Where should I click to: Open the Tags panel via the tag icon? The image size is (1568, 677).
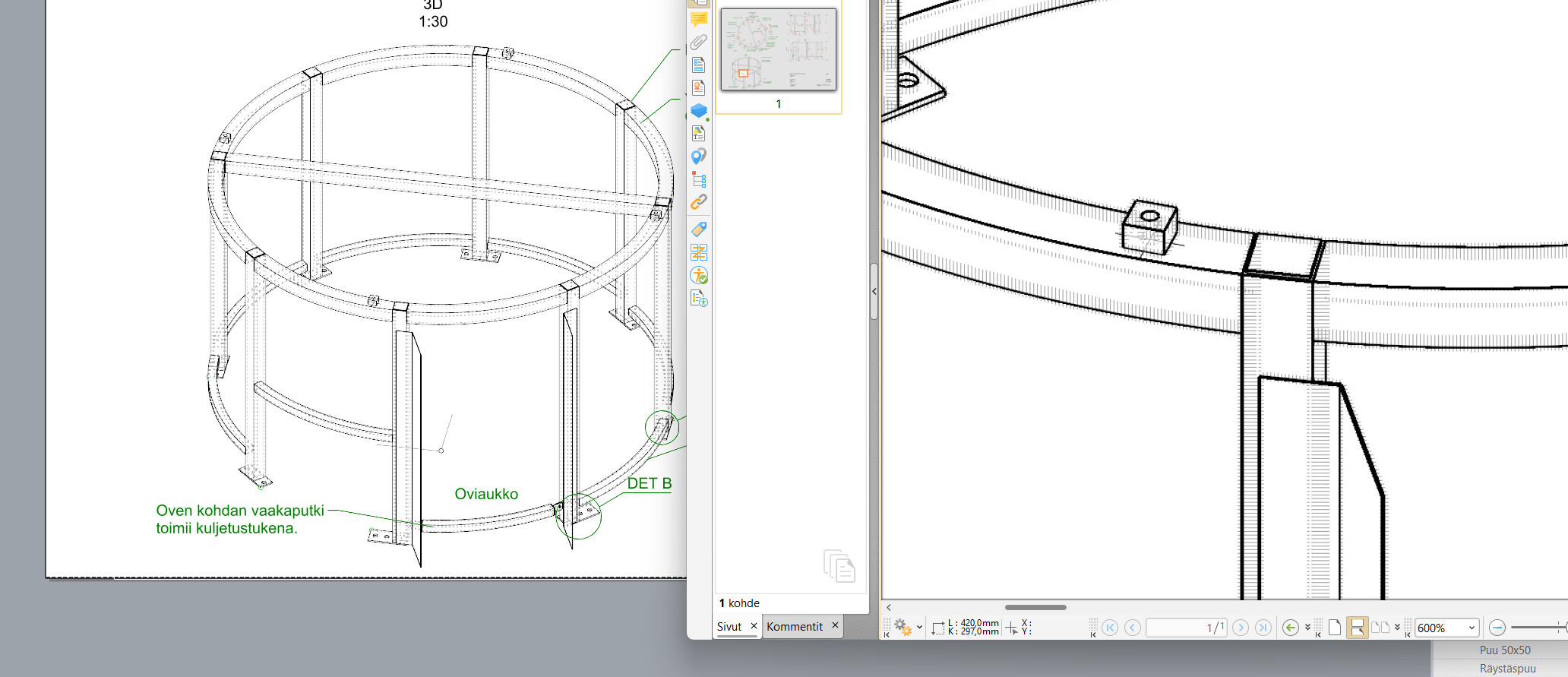(699, 229)
